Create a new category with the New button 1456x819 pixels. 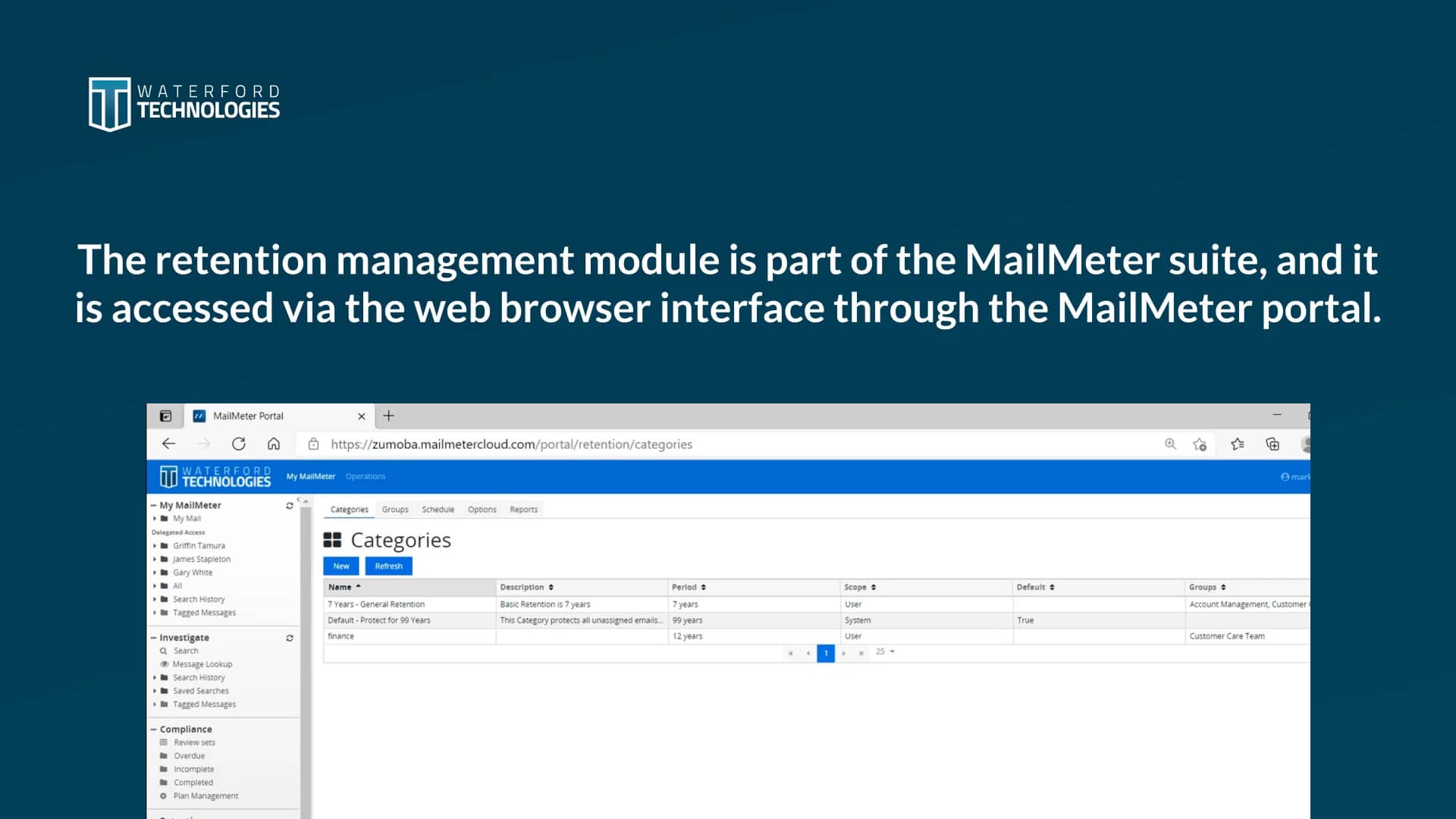[x=340, y=566]
